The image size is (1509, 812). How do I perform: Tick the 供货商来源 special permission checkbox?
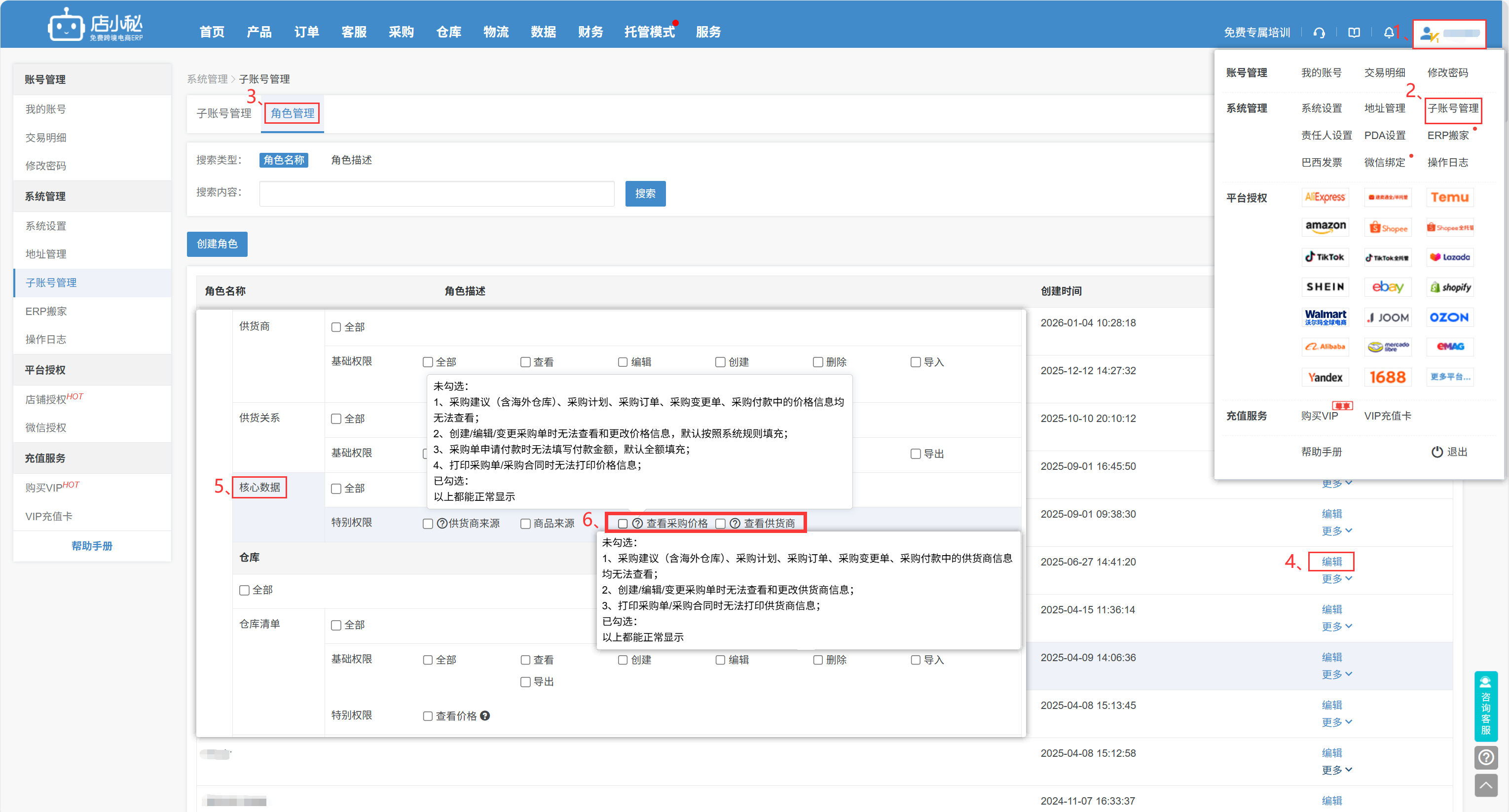pos(428,524)
